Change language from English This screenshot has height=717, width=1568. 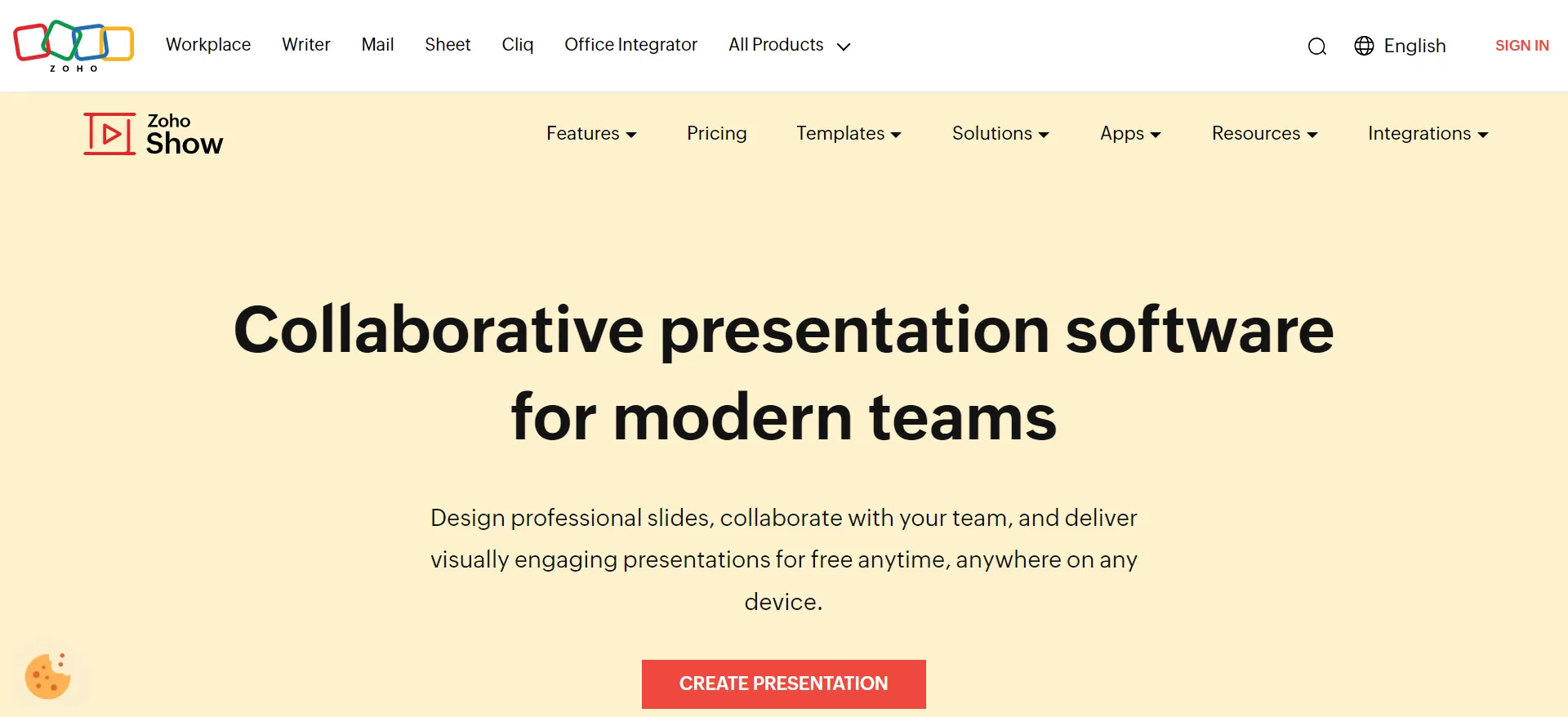coord(1414,46)
